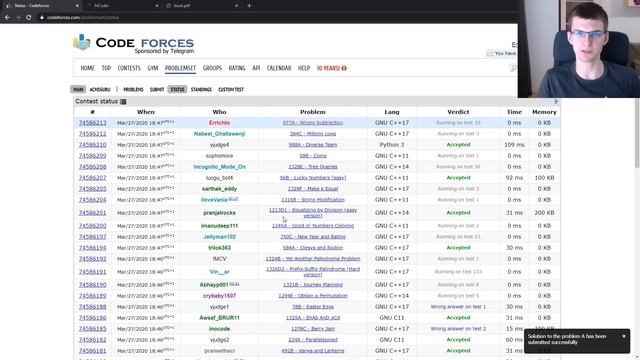The width and height of the screenshot is (640, 360).
Task: Open submission 74586188
Action: coord(93,307)
